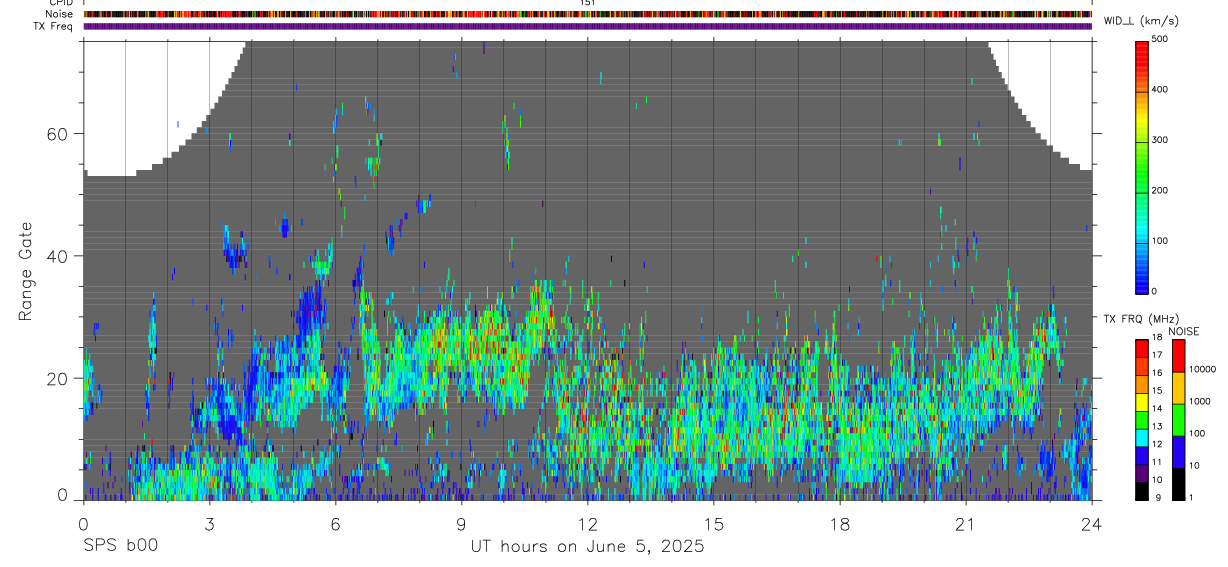
Task: Click the 10000 noise tick label
Action: [1203, 369]
